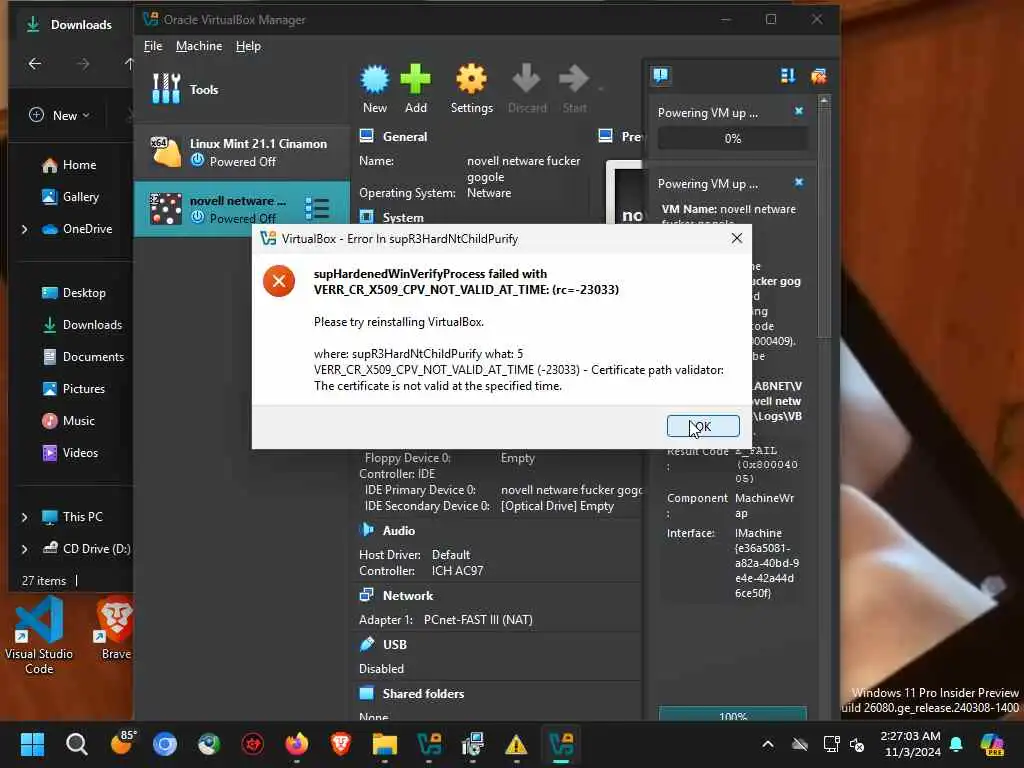Open the New dropdown in File Explorer

coord(60,115)
